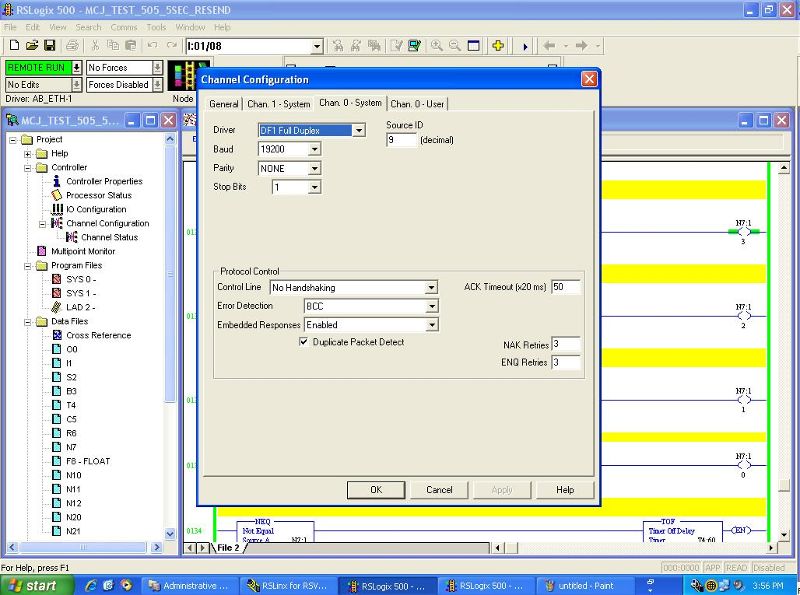Click the Undo arrow toolbar icon
The height and width of the screenshot is (595, 800).
tap(152, 45)
